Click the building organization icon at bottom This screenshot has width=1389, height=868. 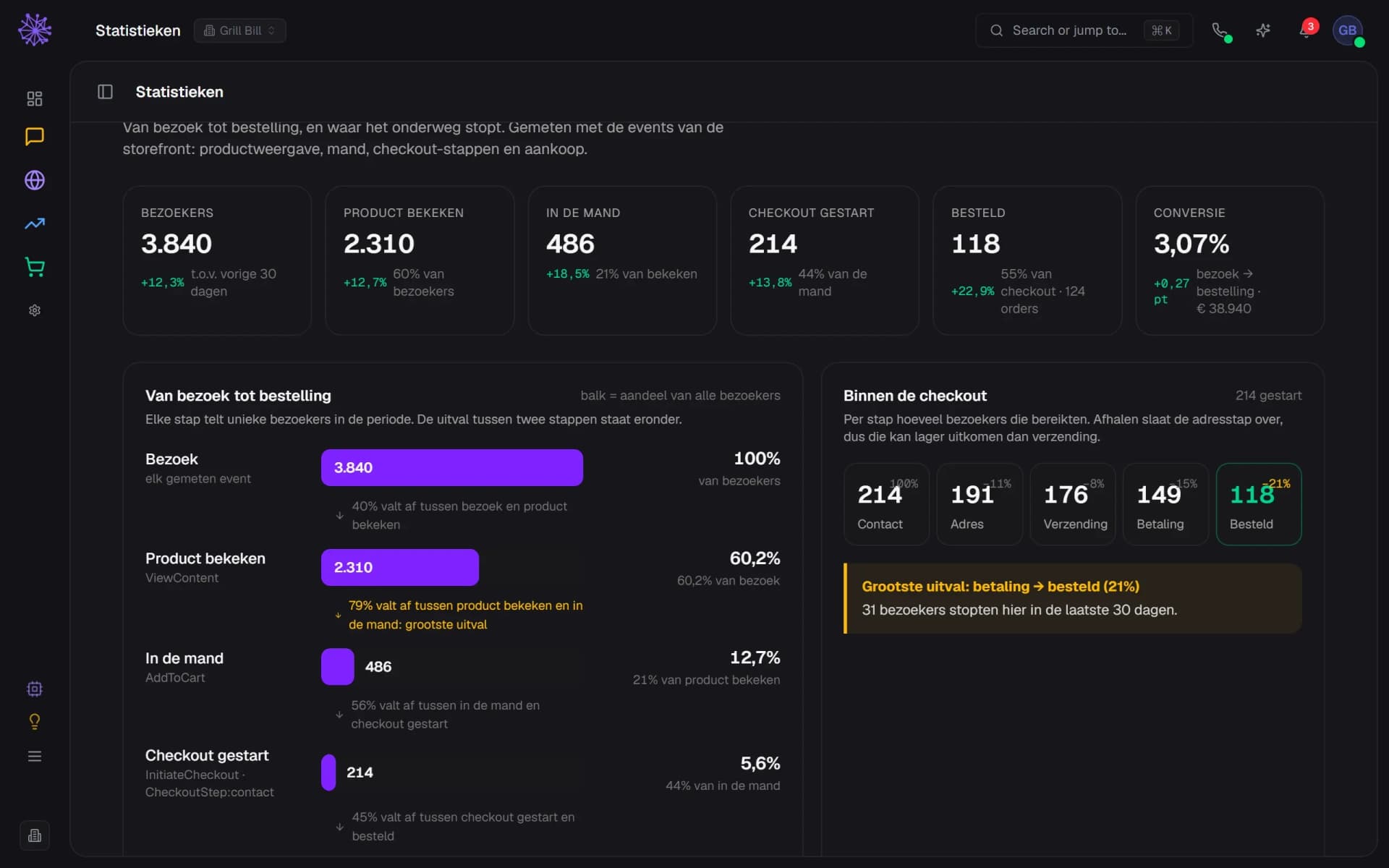(x=35, y=835)
